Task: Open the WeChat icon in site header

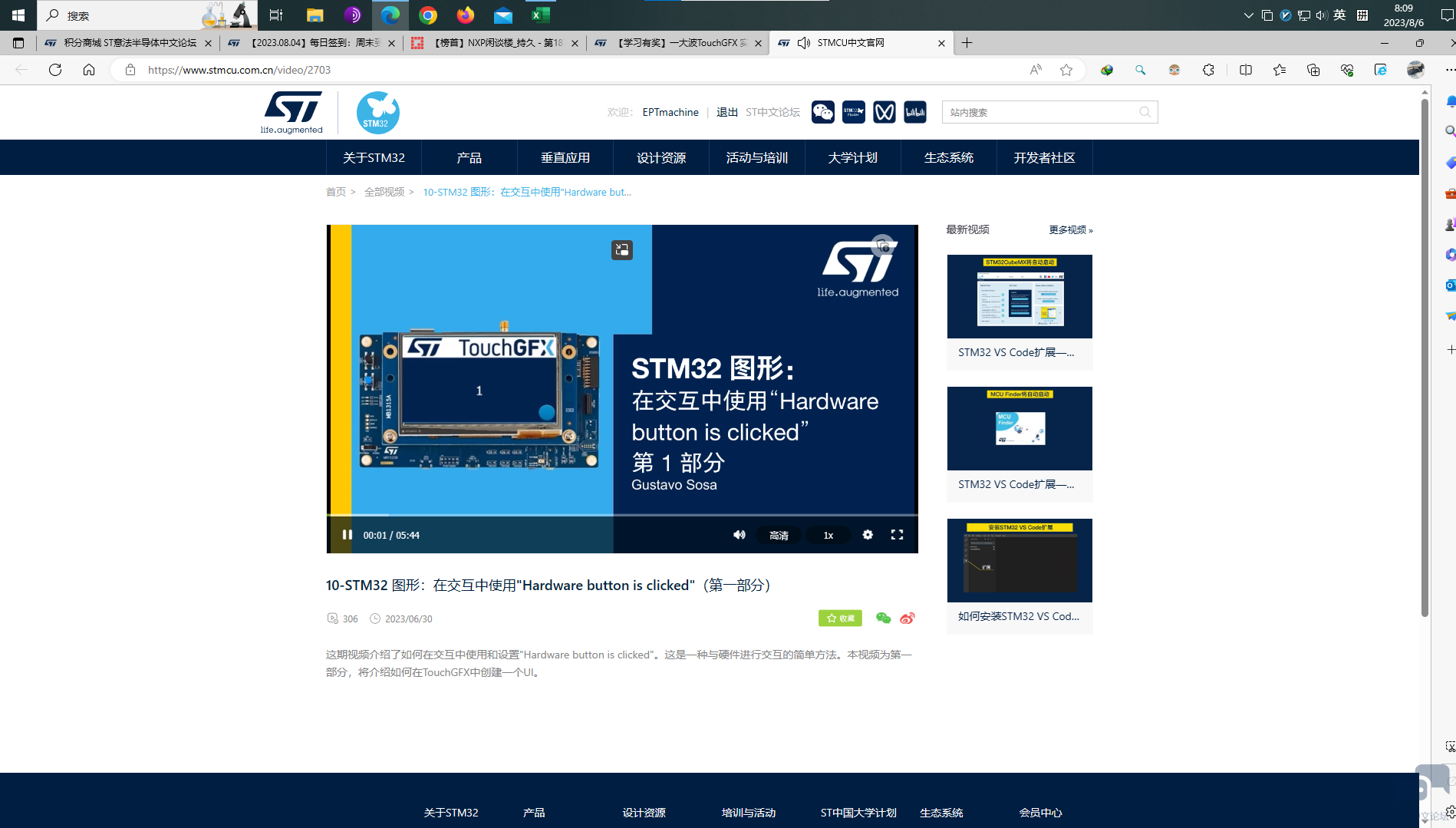Action: [x=823, y=112]
